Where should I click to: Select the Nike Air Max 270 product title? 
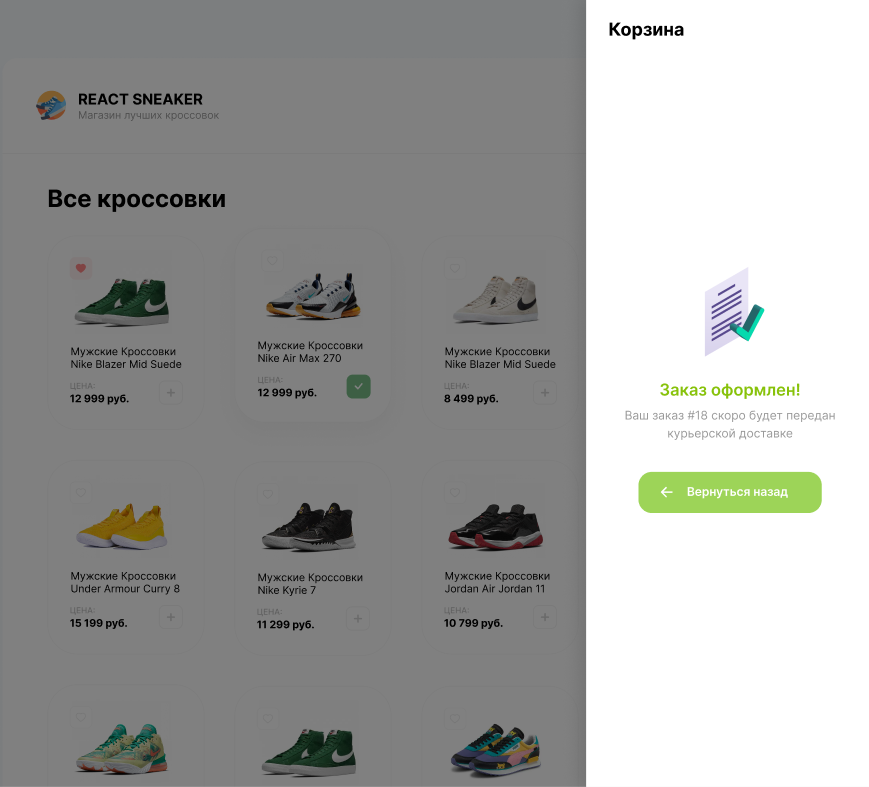(x=310, y=352)
